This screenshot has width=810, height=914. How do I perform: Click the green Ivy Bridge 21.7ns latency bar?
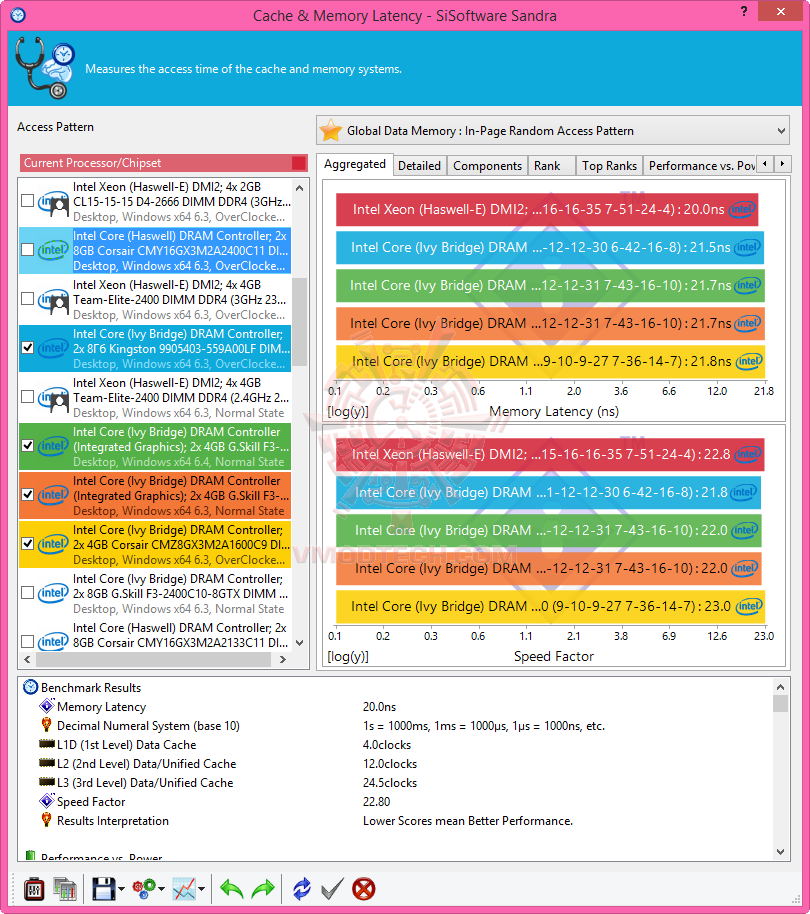click(550, 285)
